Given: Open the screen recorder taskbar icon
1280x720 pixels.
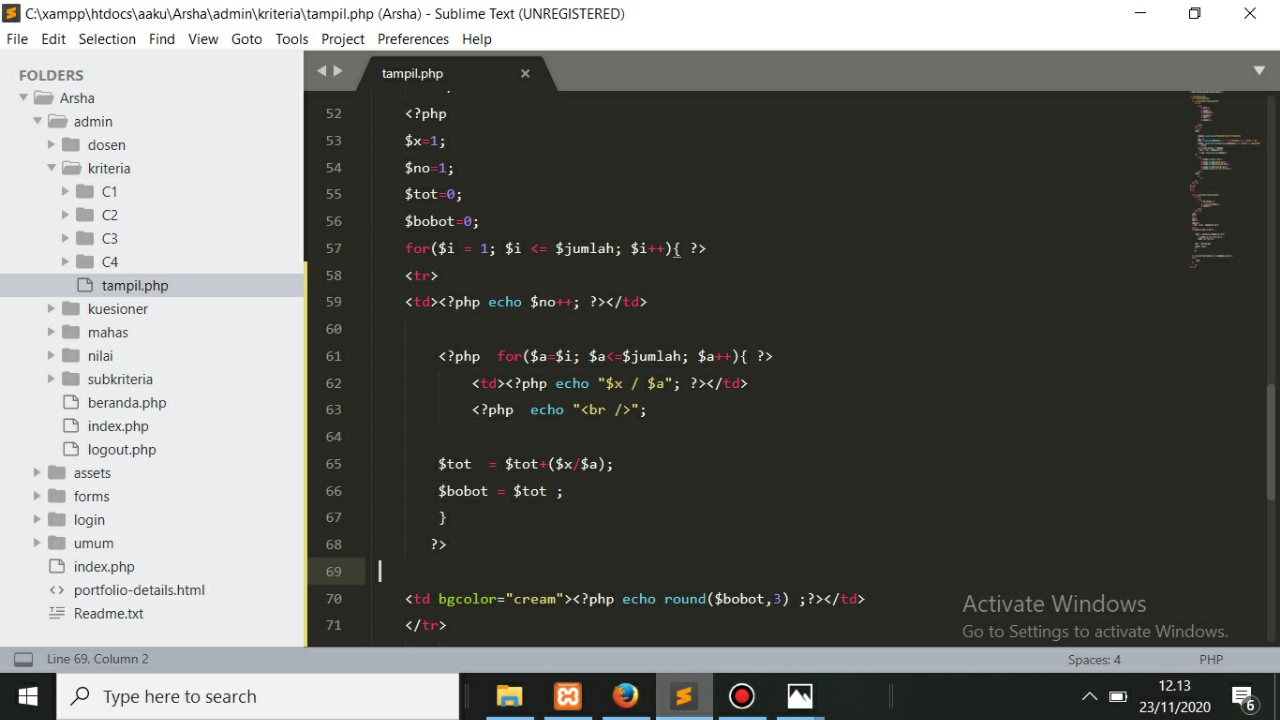Looking at the screenshot, I should tap(742, 696).
